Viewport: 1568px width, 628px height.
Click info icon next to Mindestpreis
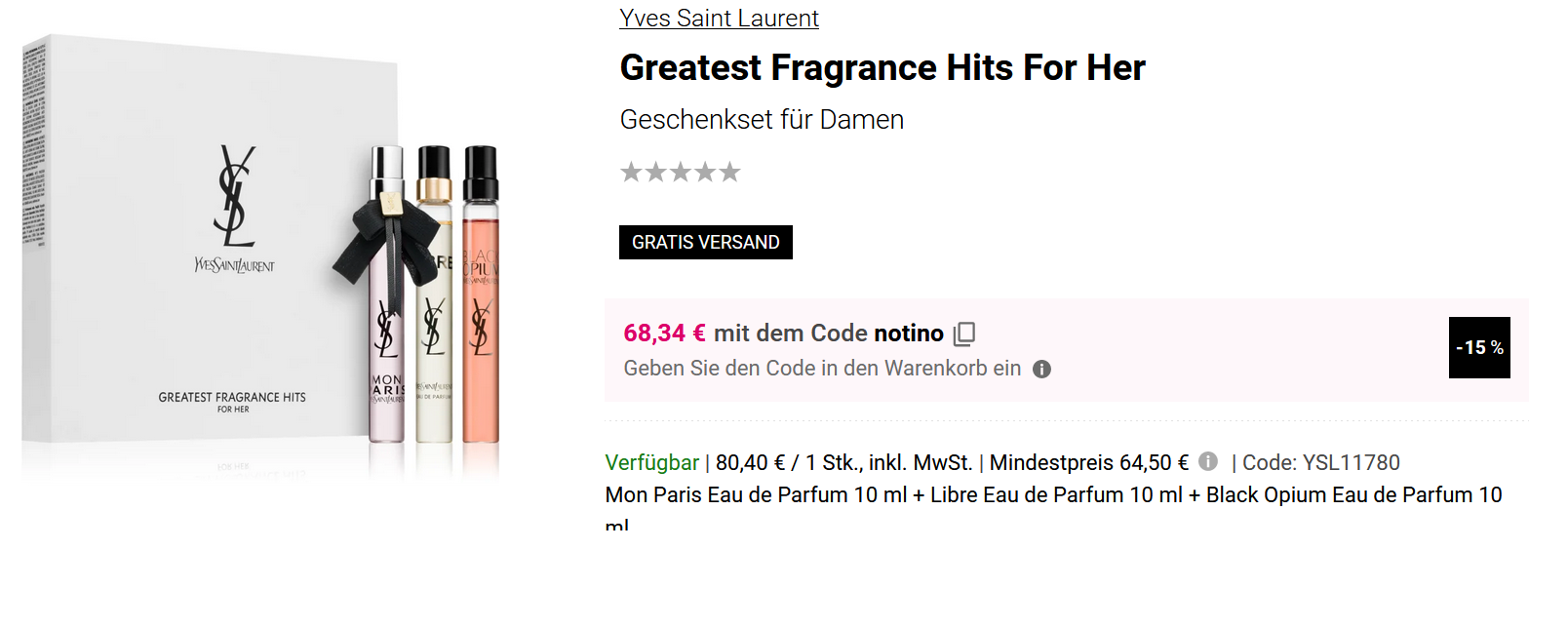[x=1208, y=461]
